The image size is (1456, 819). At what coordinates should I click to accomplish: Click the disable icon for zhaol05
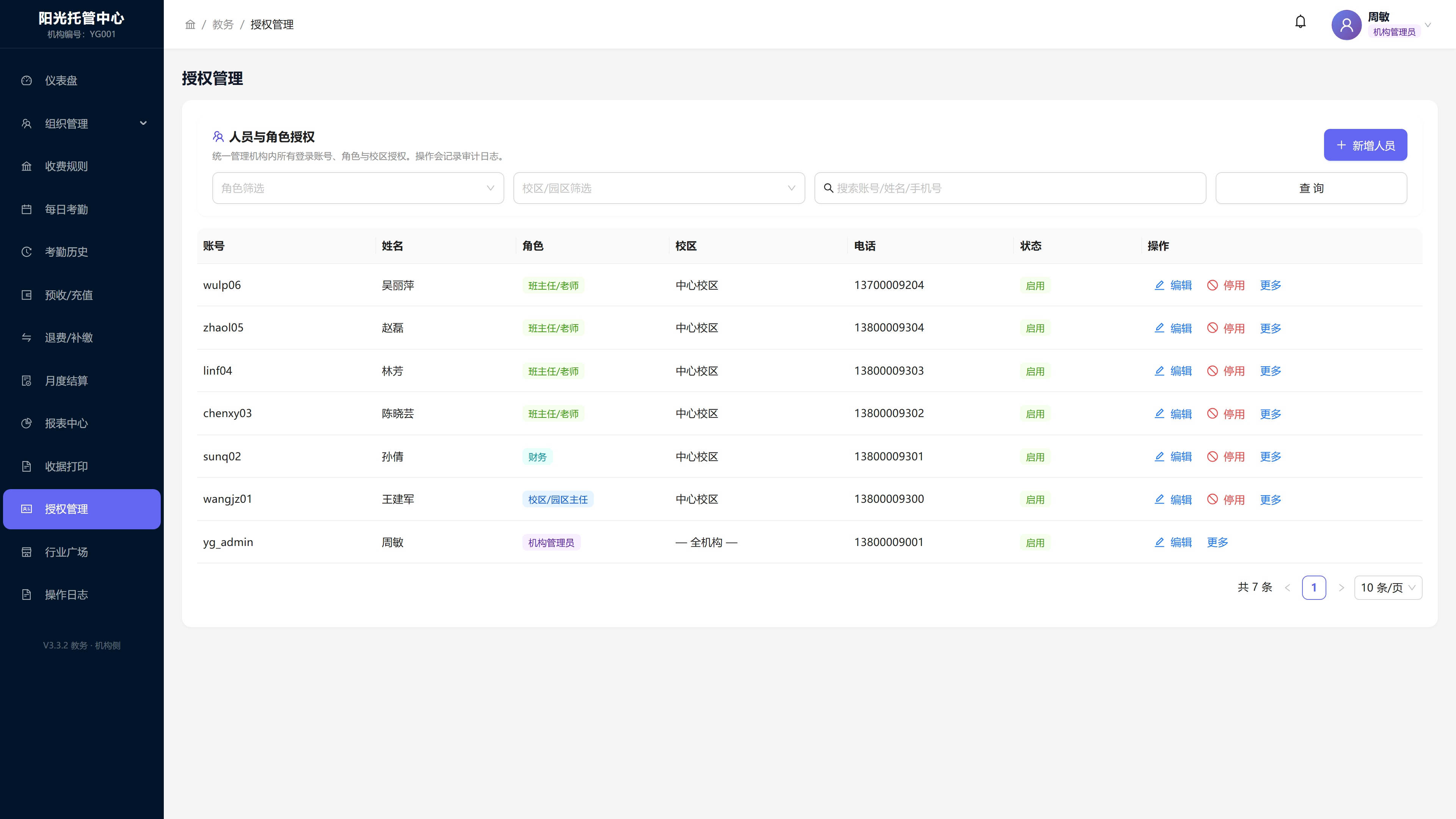(x=1213, y=328)
